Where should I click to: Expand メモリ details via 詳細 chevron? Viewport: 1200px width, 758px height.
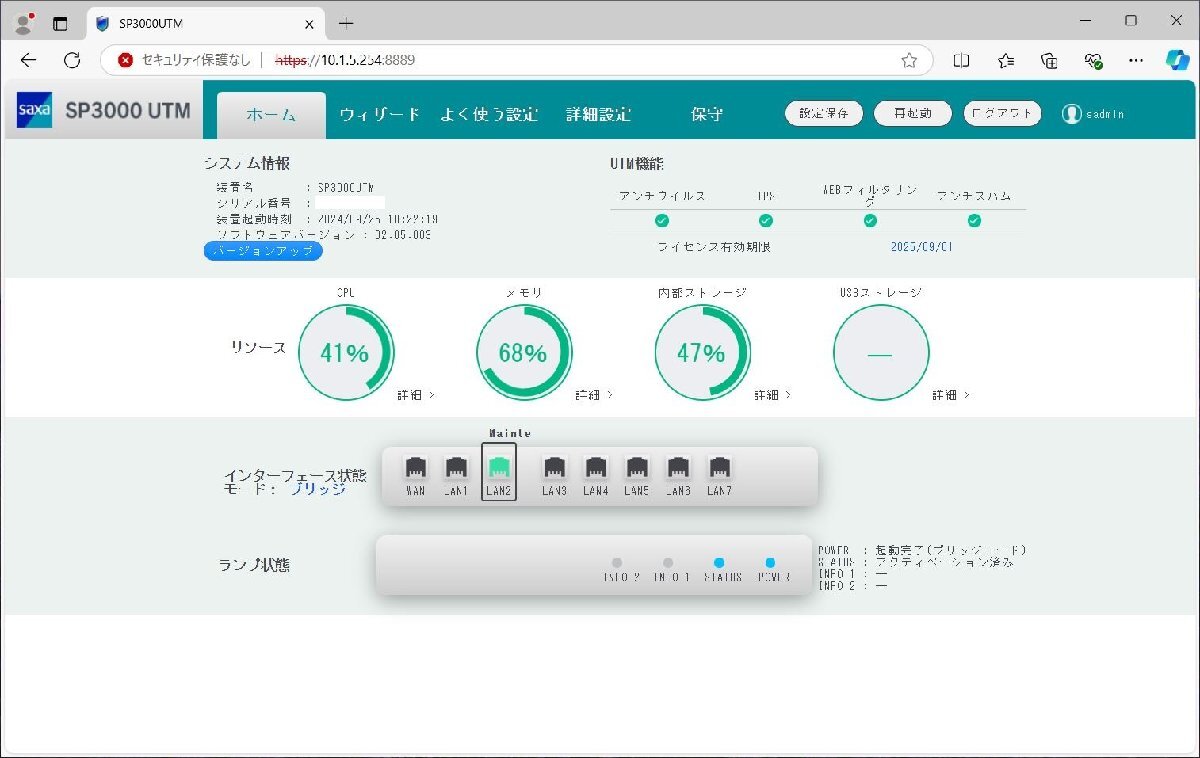point(595,395)
